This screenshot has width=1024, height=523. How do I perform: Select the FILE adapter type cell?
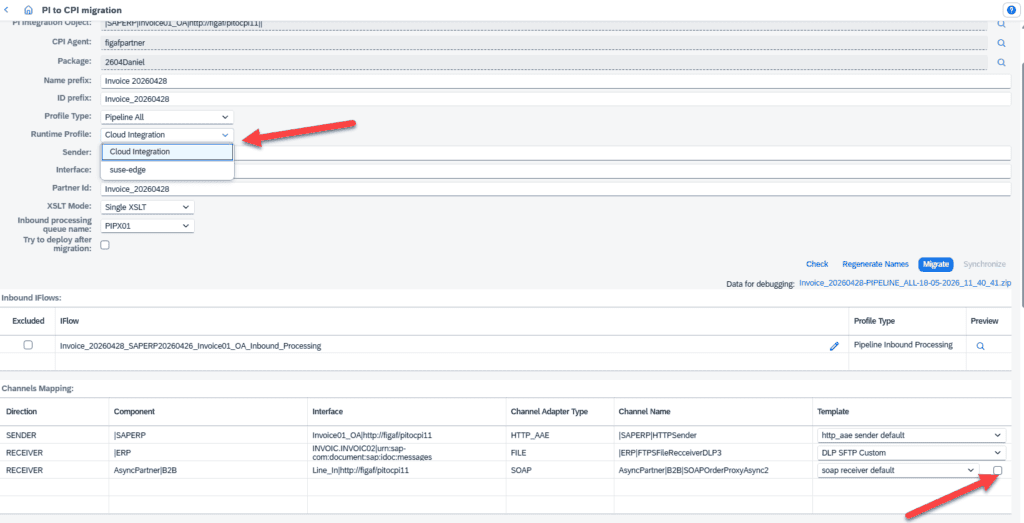pos(560,452)
